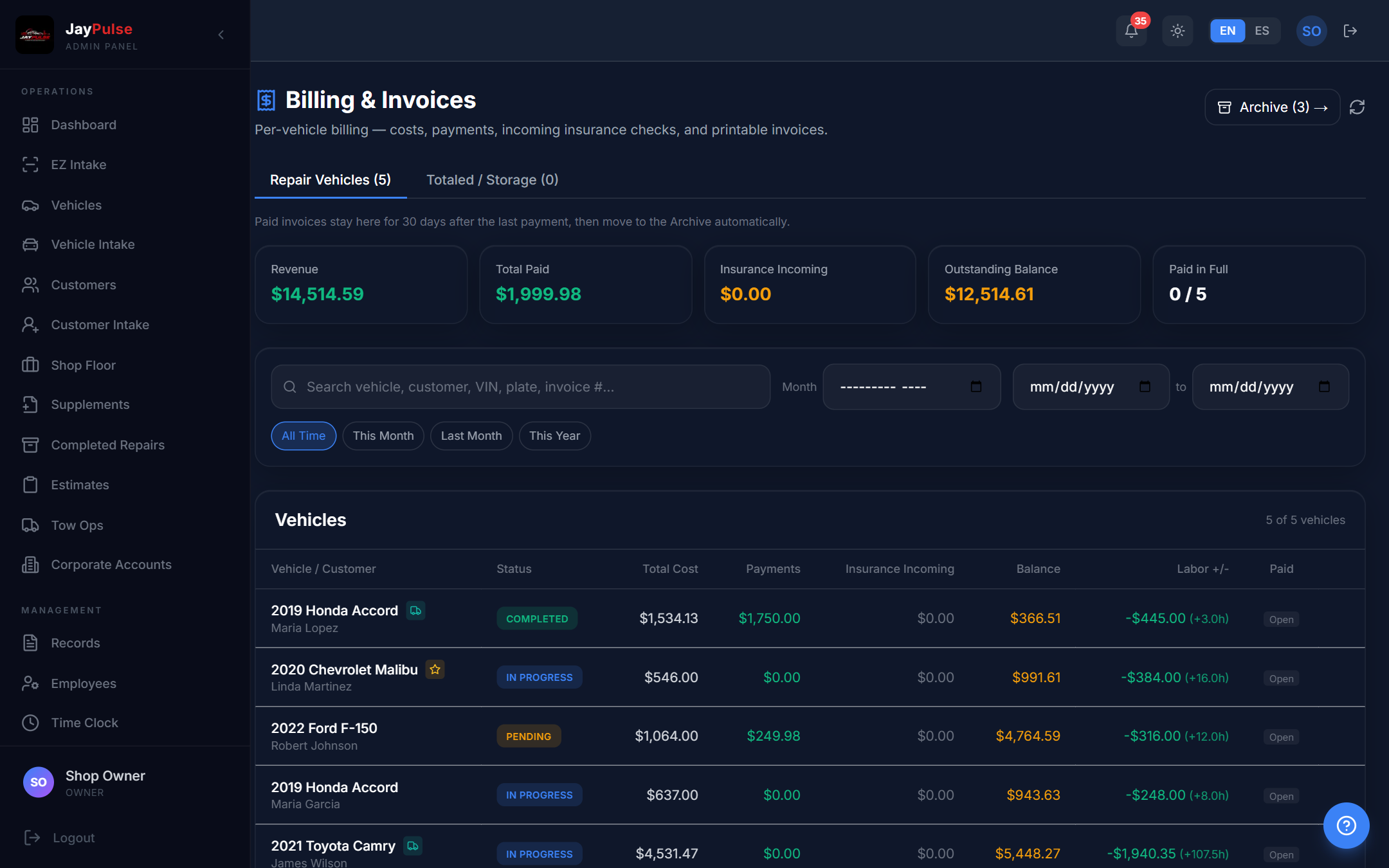Click the Customers people icon

pyautogui.click(x=30, y=285)
